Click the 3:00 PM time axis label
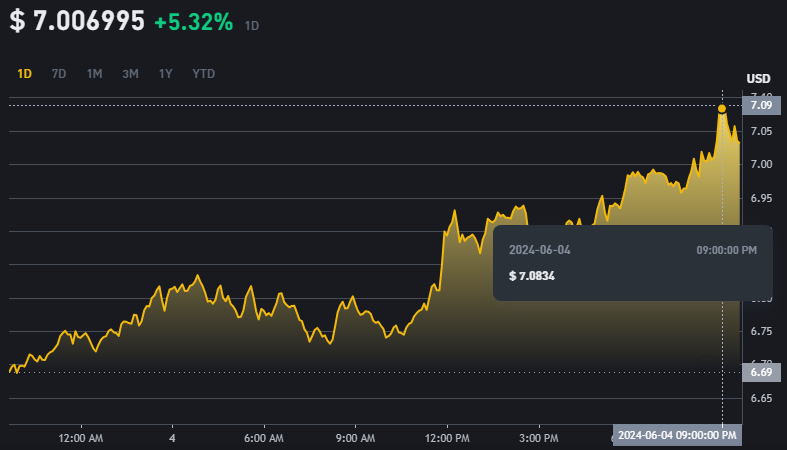787x450 pixels. pyautogui.click(x=538, y=438)
